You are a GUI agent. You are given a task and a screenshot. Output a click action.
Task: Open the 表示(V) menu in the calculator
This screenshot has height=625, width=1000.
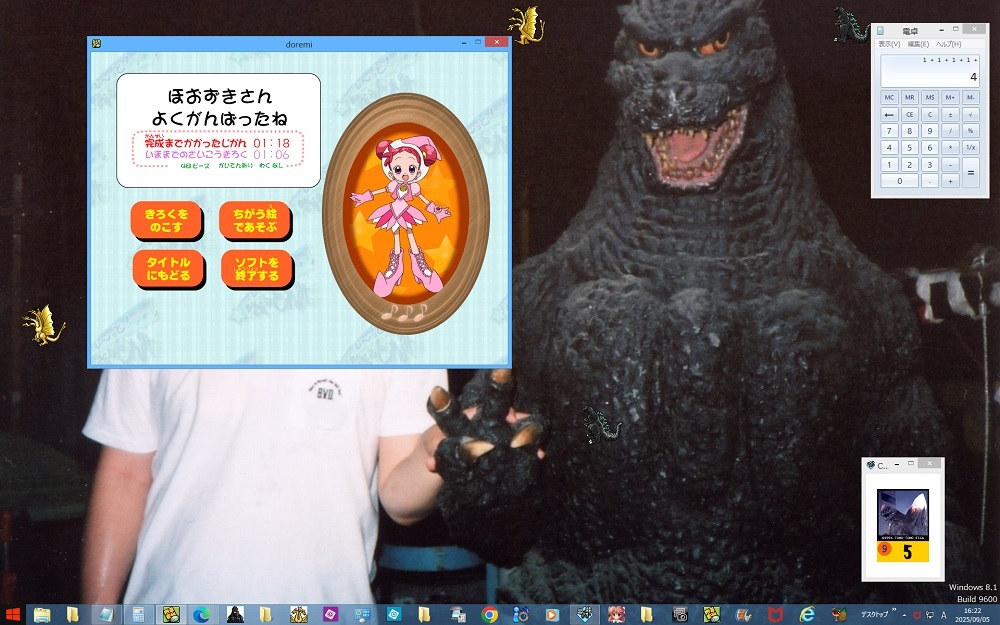click(889, 44)
